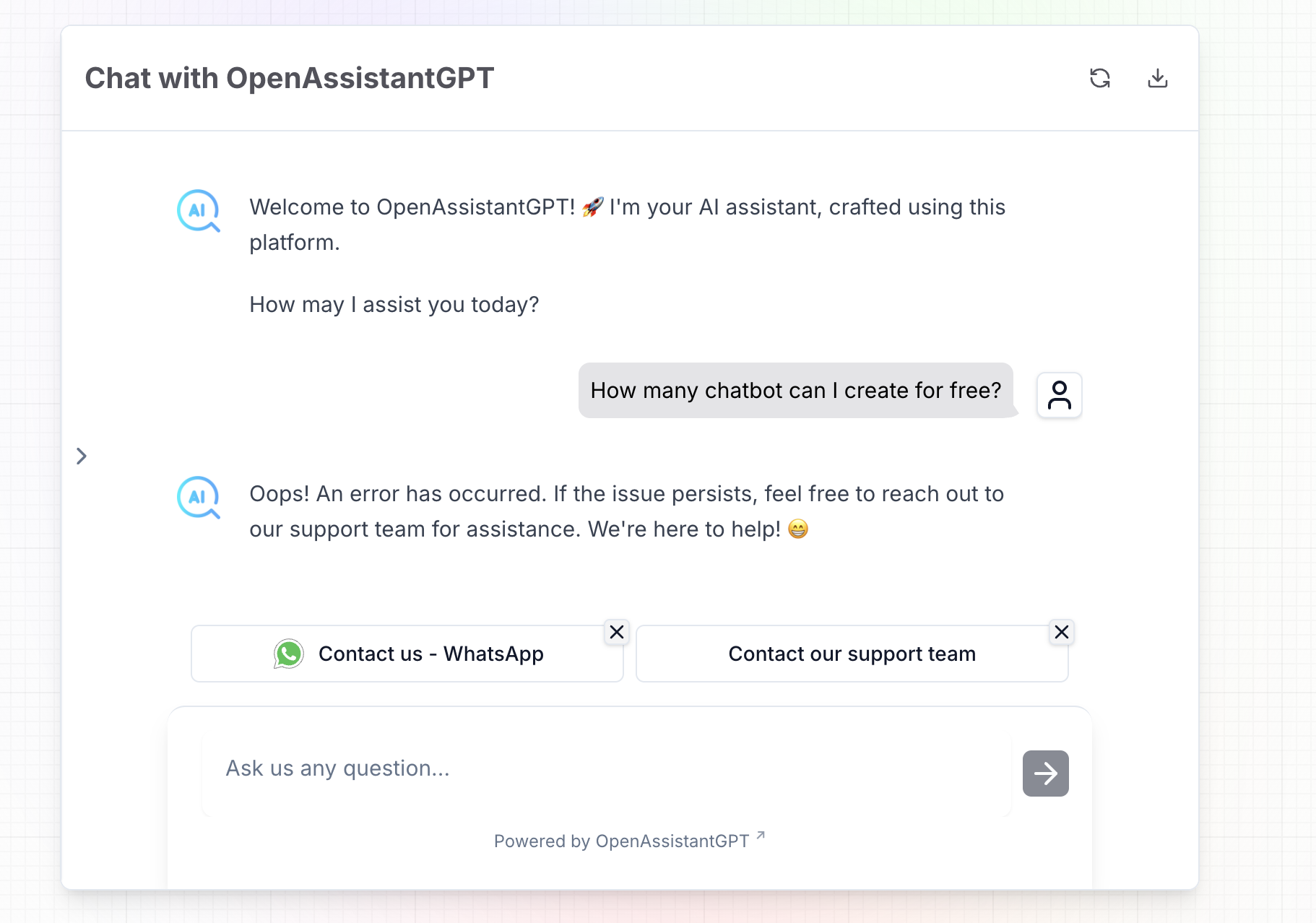
Task: Select Contact our support team button
Action: 851,654
